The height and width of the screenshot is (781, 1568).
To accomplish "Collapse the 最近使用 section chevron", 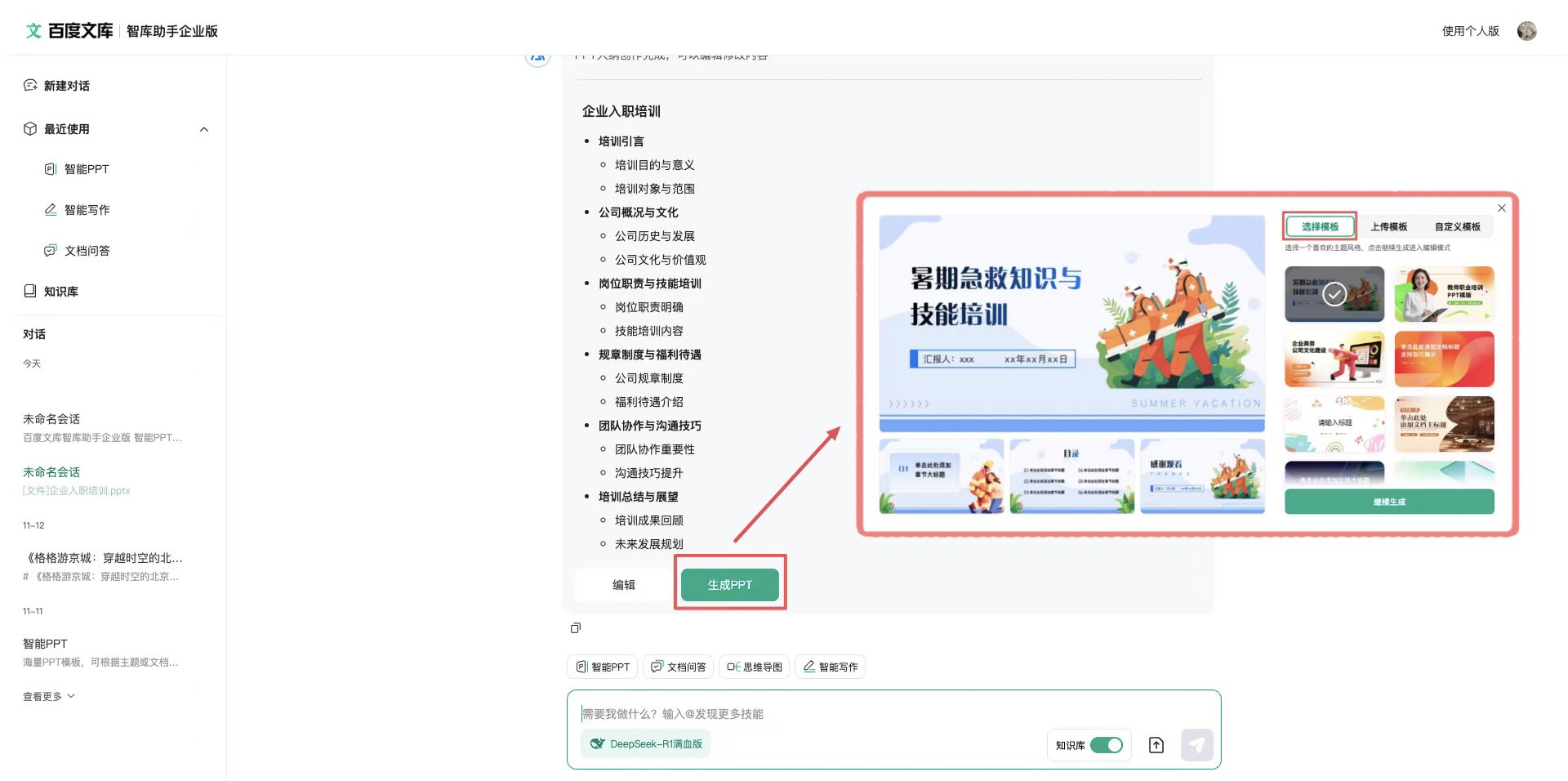I will click(x=204, y=129).
